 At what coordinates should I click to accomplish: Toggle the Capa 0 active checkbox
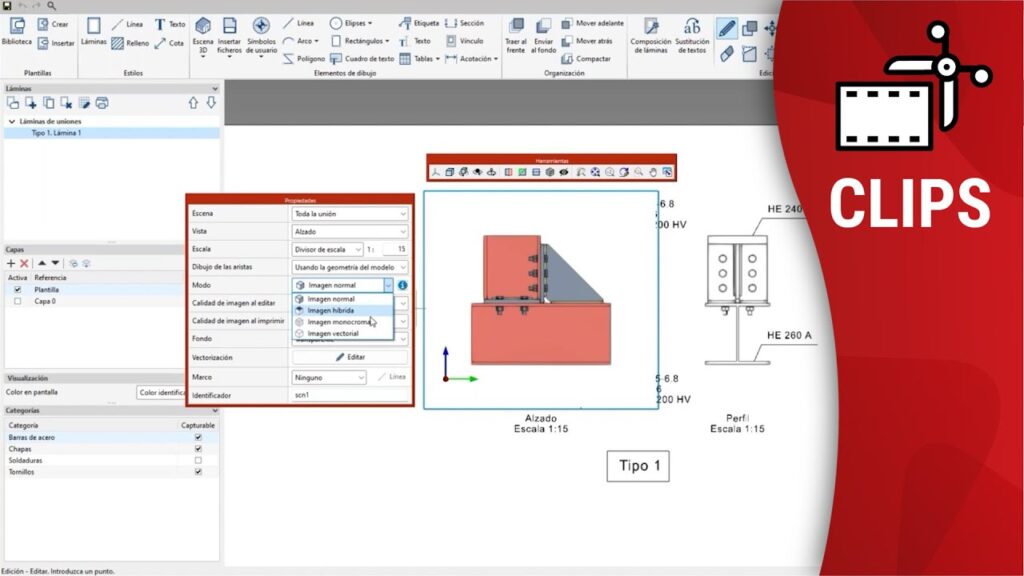click(17, 300)
